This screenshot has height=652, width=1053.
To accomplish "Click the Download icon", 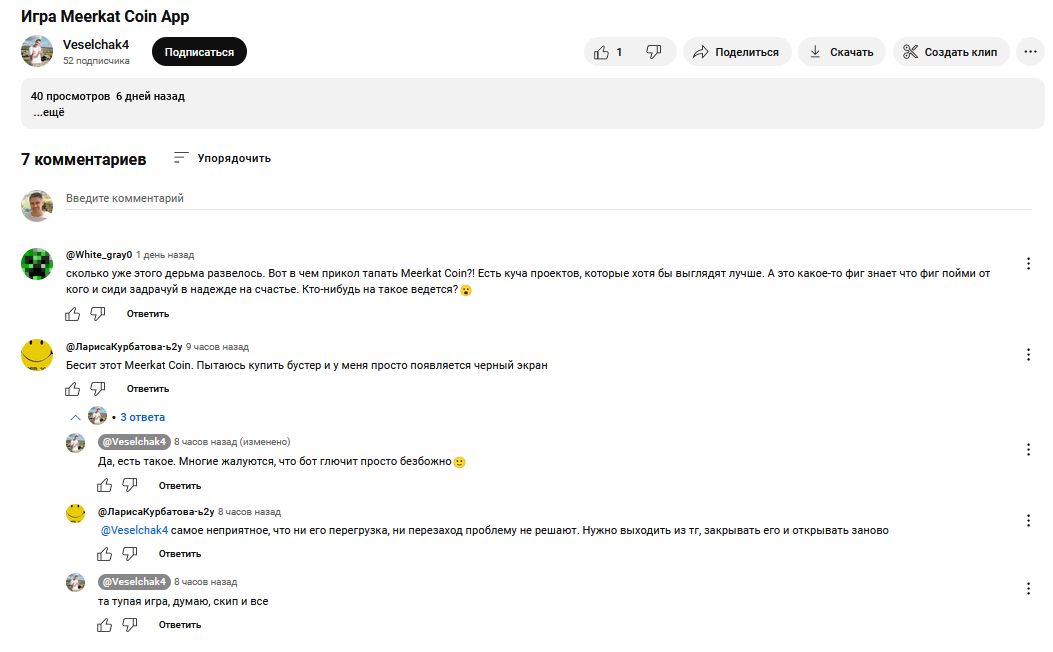I will pos(818,51).
